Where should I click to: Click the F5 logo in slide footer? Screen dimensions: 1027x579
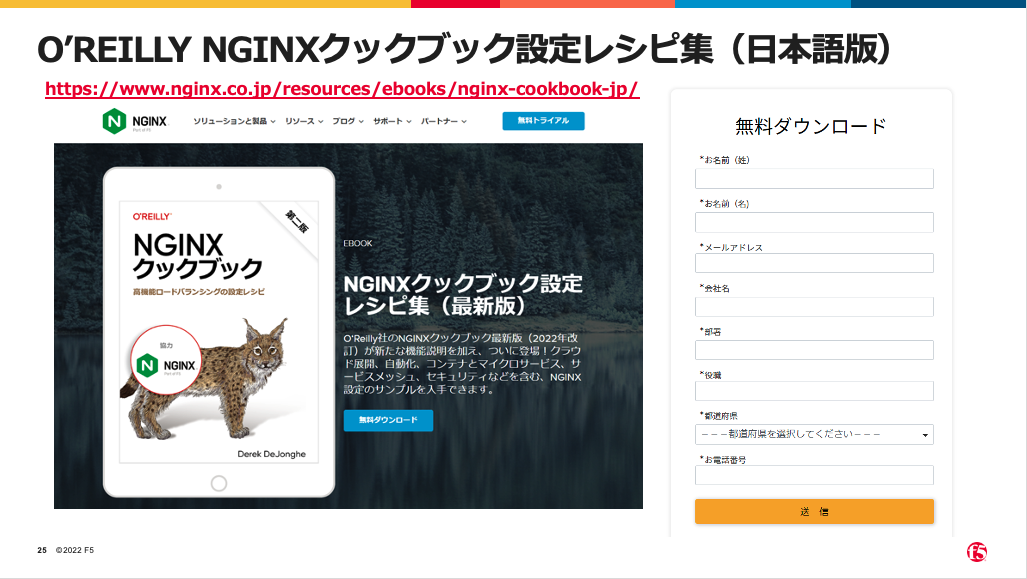point(977,552)
